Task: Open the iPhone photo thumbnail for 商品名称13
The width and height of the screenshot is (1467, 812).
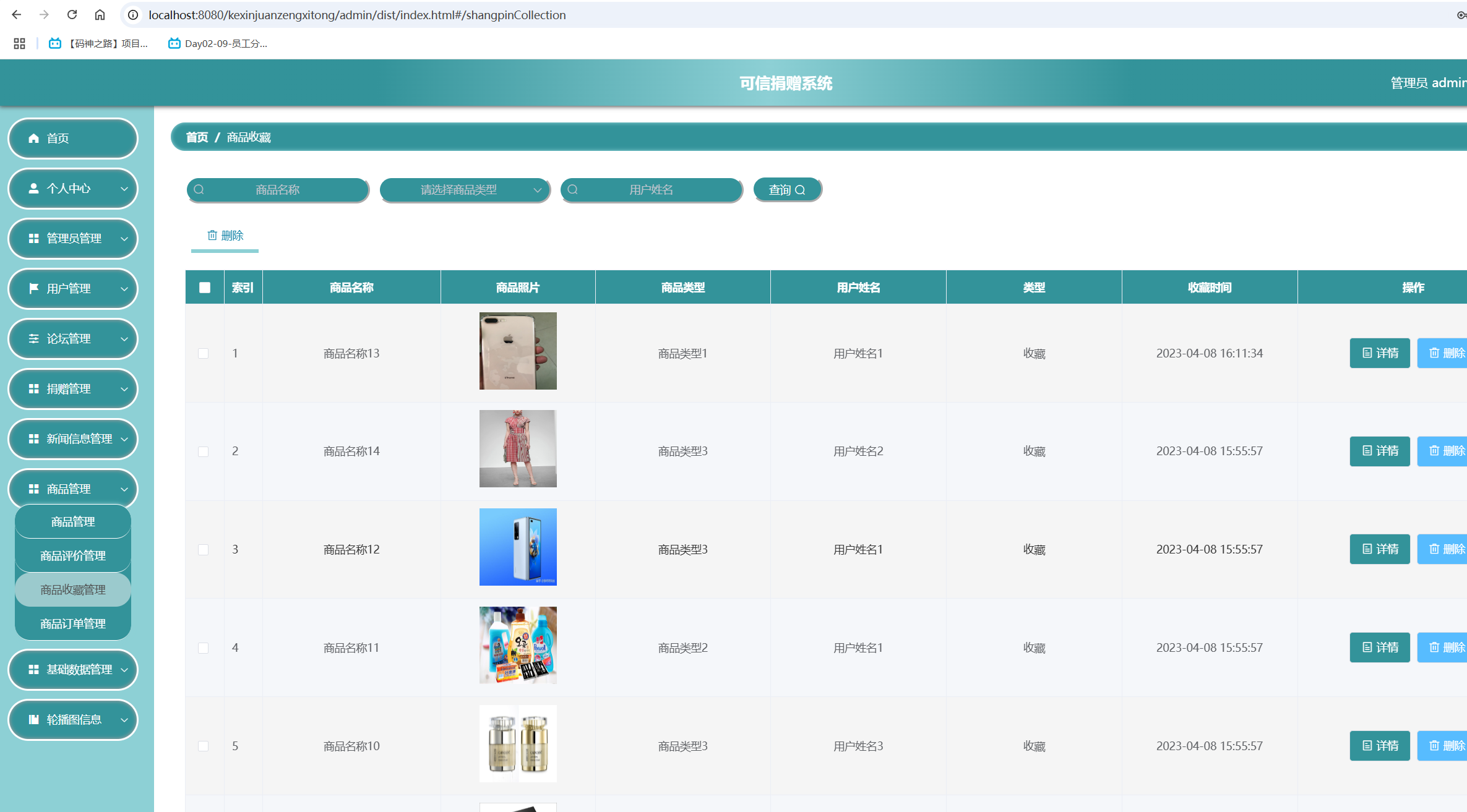Action: [x=518, y=351]
